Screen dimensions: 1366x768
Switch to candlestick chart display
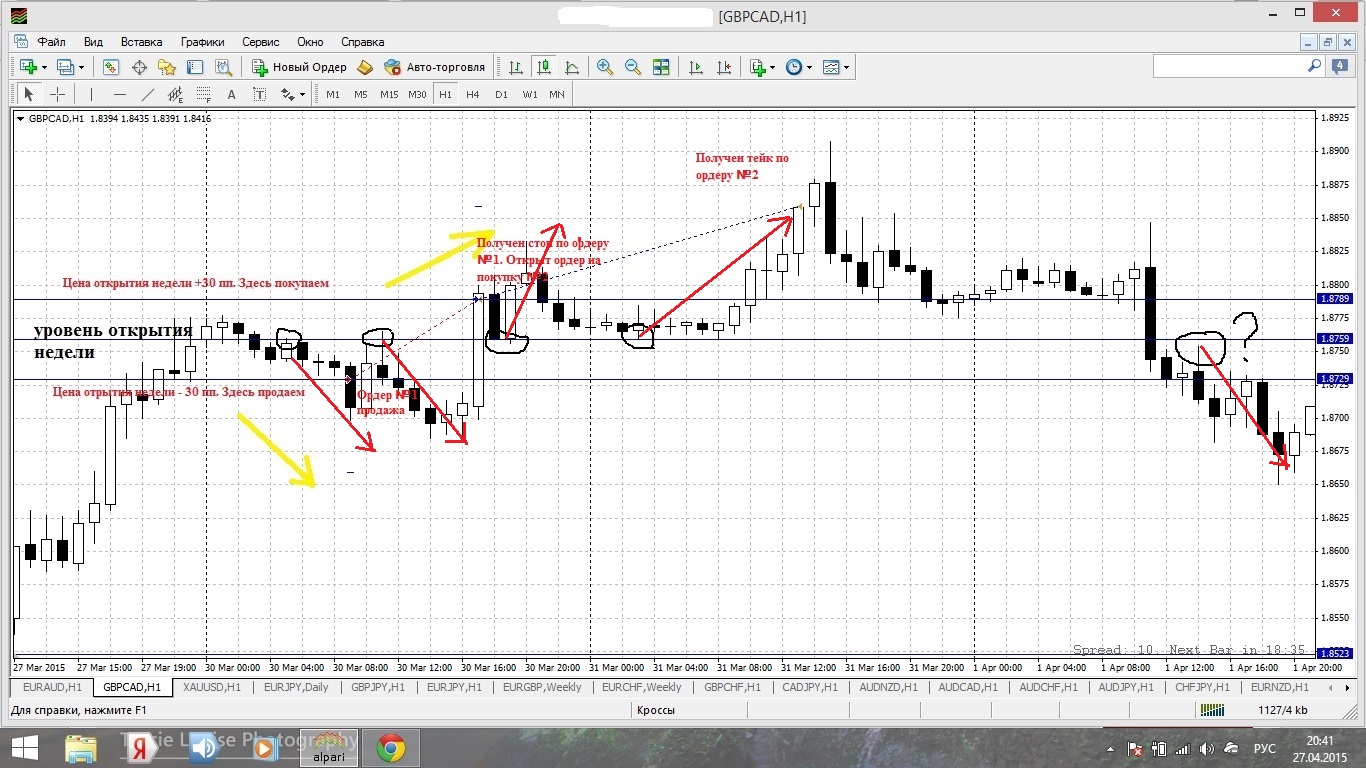pos(543,67)
